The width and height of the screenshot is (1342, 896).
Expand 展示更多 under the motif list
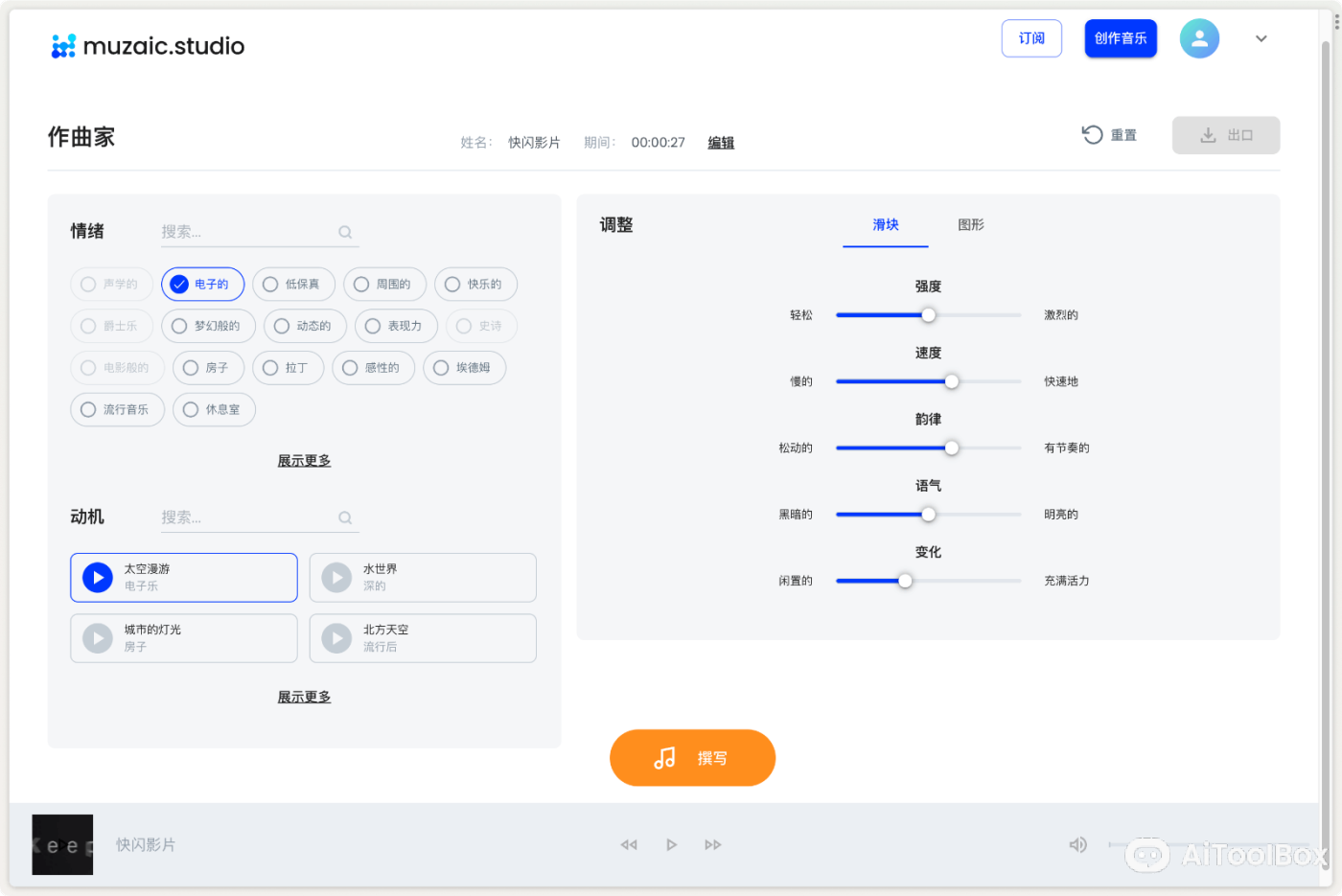[x=304, y=697]
